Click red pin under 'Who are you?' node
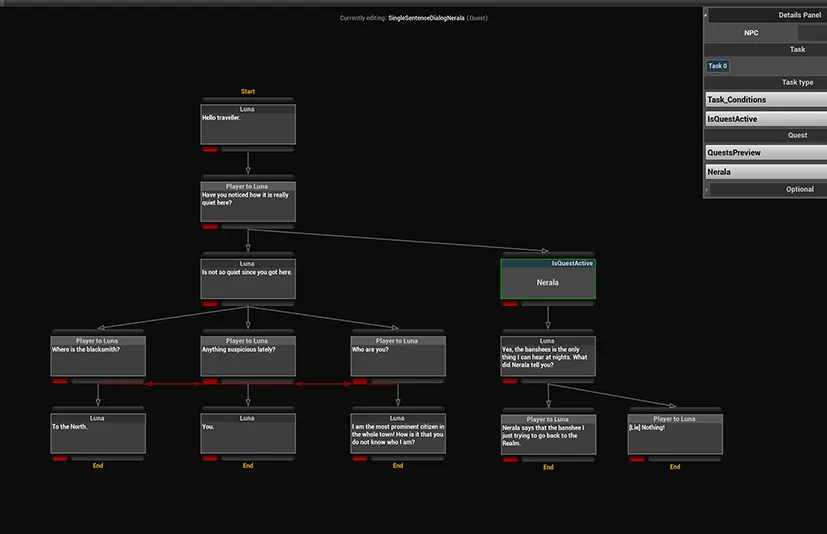The width and height of the screenshot is (827, 534). click(360, 381)
